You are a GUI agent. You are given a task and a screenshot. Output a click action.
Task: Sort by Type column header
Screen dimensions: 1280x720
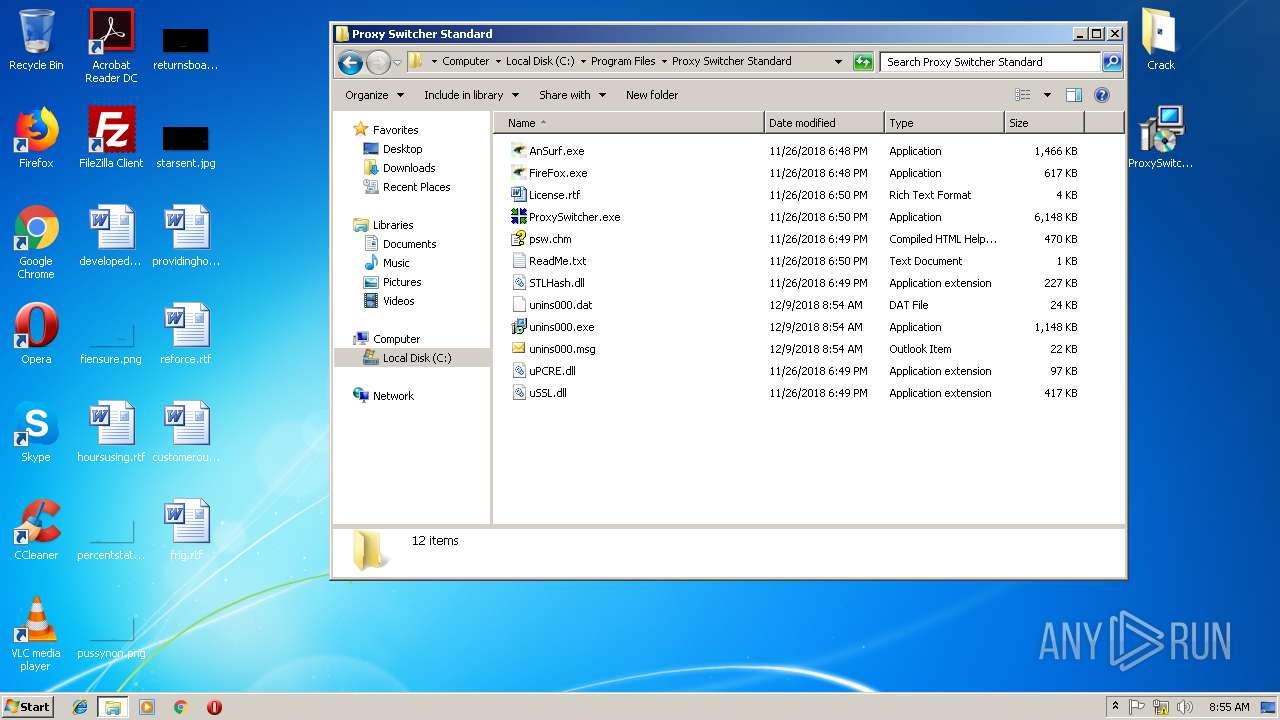(x=945, y=123)
